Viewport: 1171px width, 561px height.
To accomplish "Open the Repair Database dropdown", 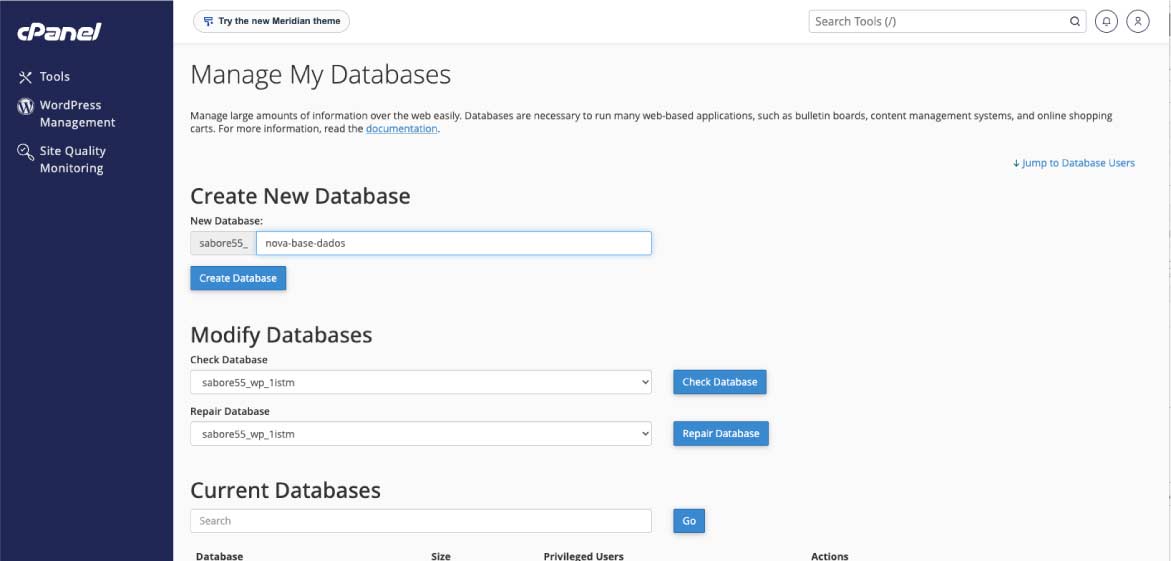I will pyautogui.click(x=420, y=433).
